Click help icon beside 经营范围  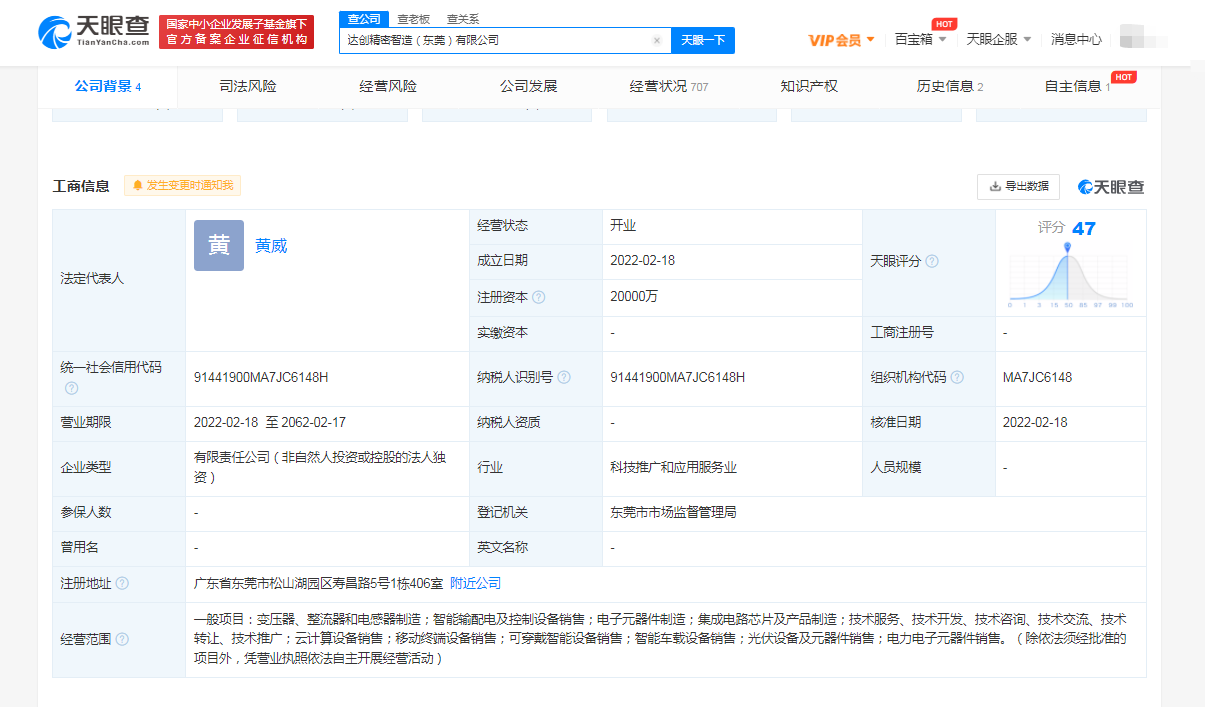click(122, 639)
